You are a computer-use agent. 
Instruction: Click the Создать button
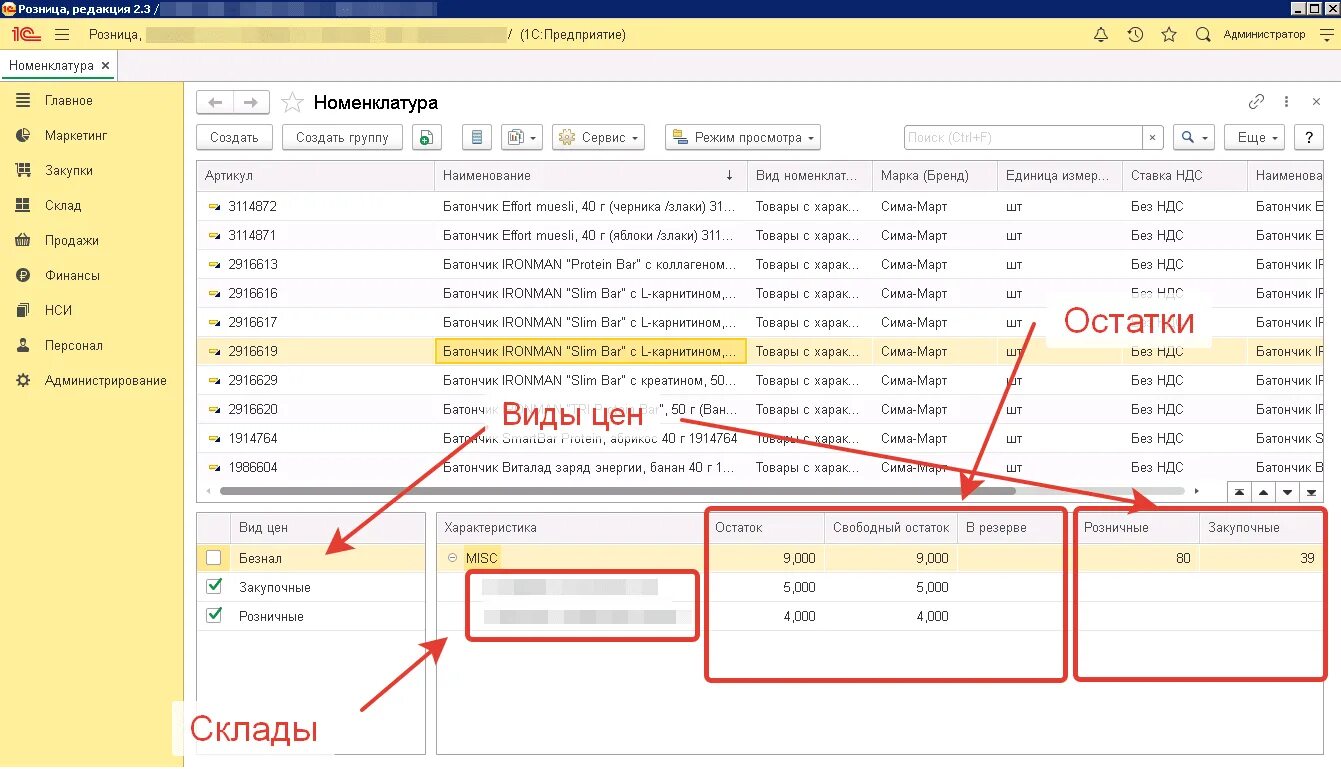point(234,137)
